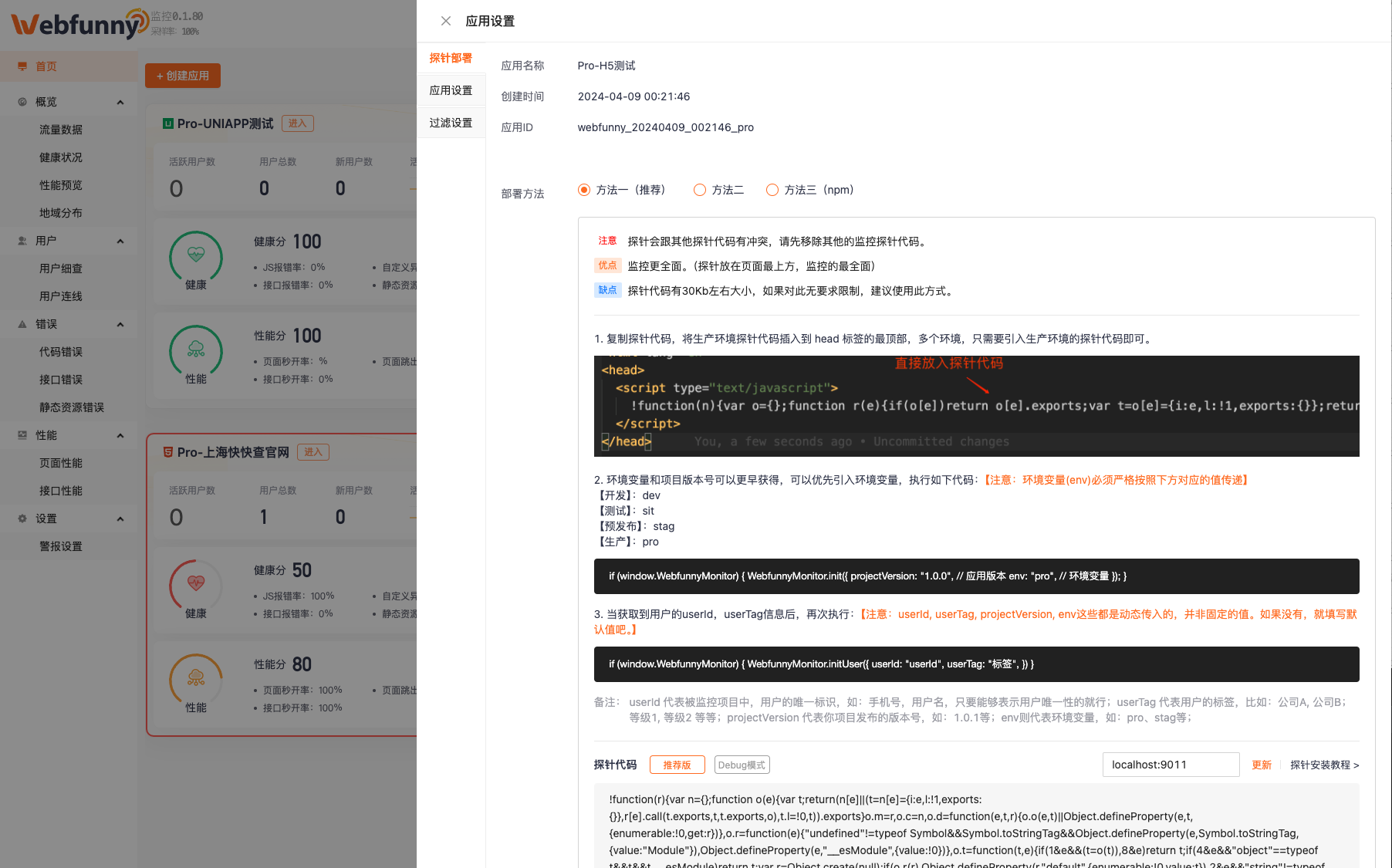Click the 设置 gear icon in sidebar
This screenshot has height=868, width=1392.
(22, 518)
